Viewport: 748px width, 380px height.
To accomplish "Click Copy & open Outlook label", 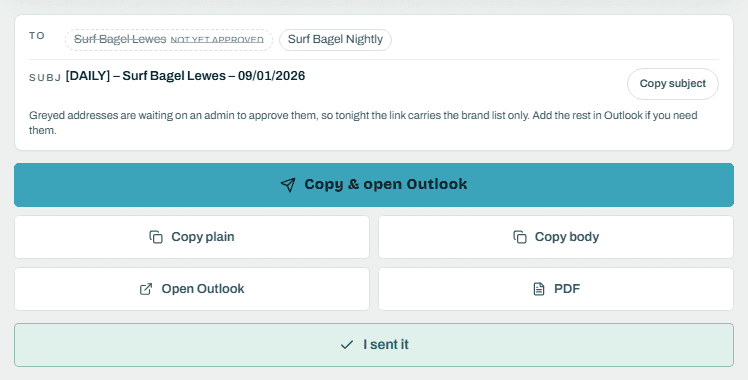I will [x=386, y=185].
